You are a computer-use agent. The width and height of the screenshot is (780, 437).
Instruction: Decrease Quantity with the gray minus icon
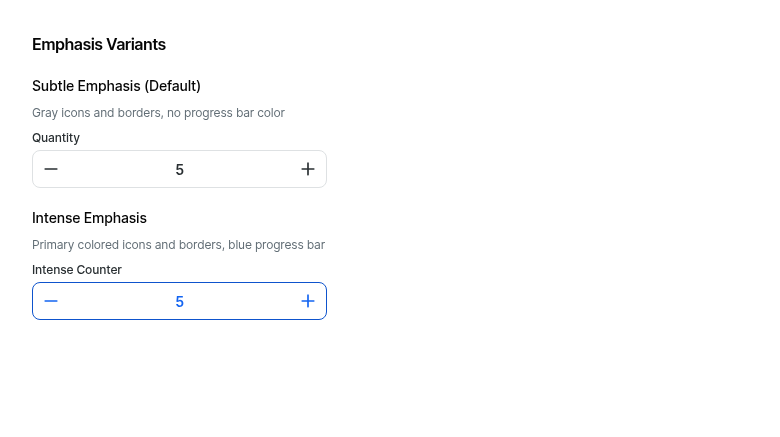[51, 169]
